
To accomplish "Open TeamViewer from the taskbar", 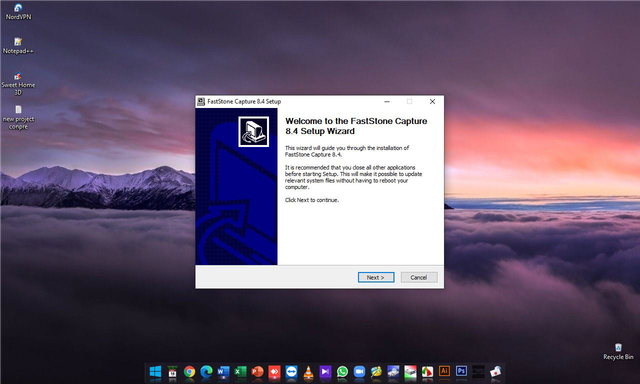I will coord(291,372).
